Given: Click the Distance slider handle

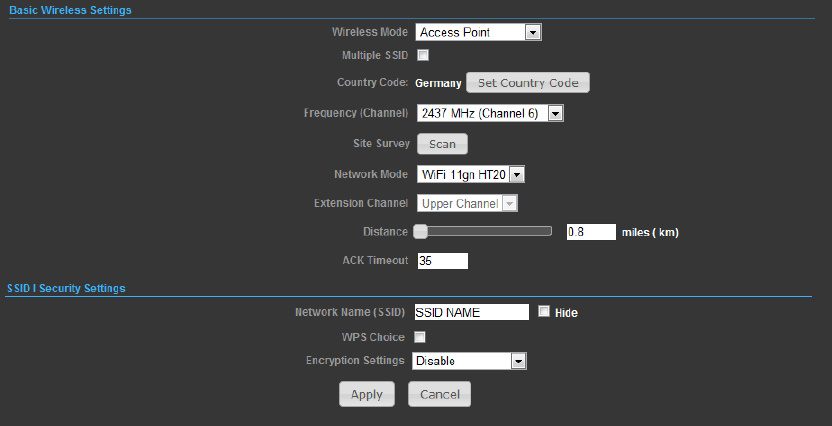Looking at the screenshot, I should pos(420,231).
